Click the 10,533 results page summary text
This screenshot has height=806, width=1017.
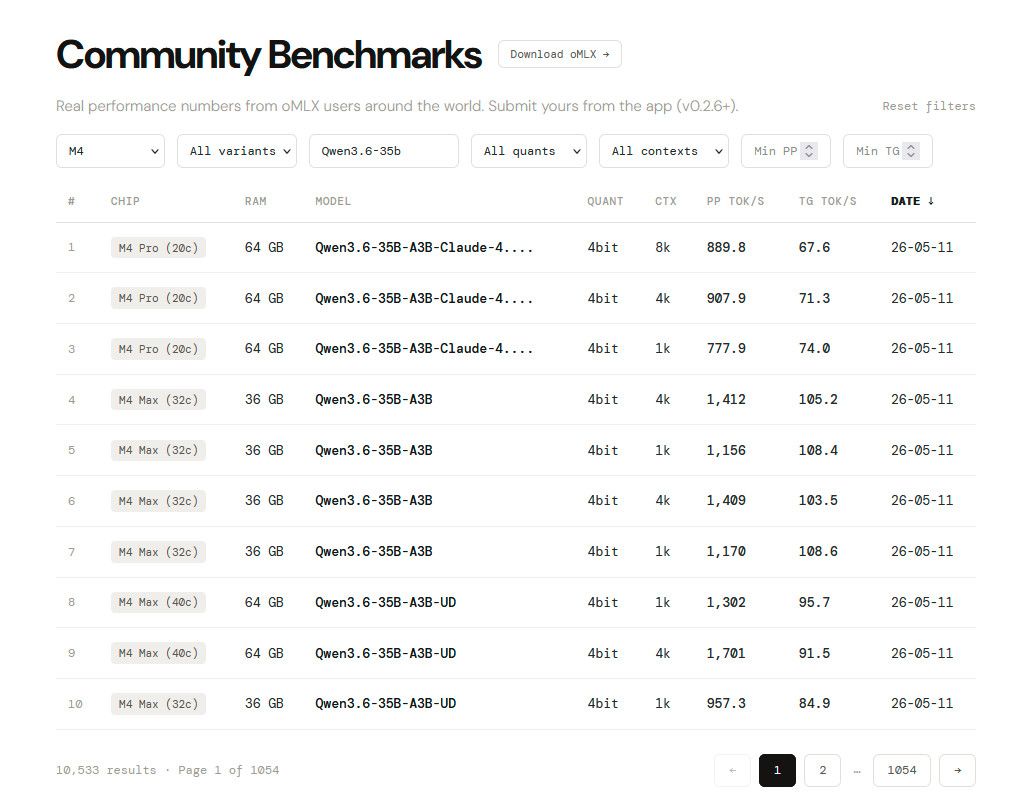(x=167, y=770)
